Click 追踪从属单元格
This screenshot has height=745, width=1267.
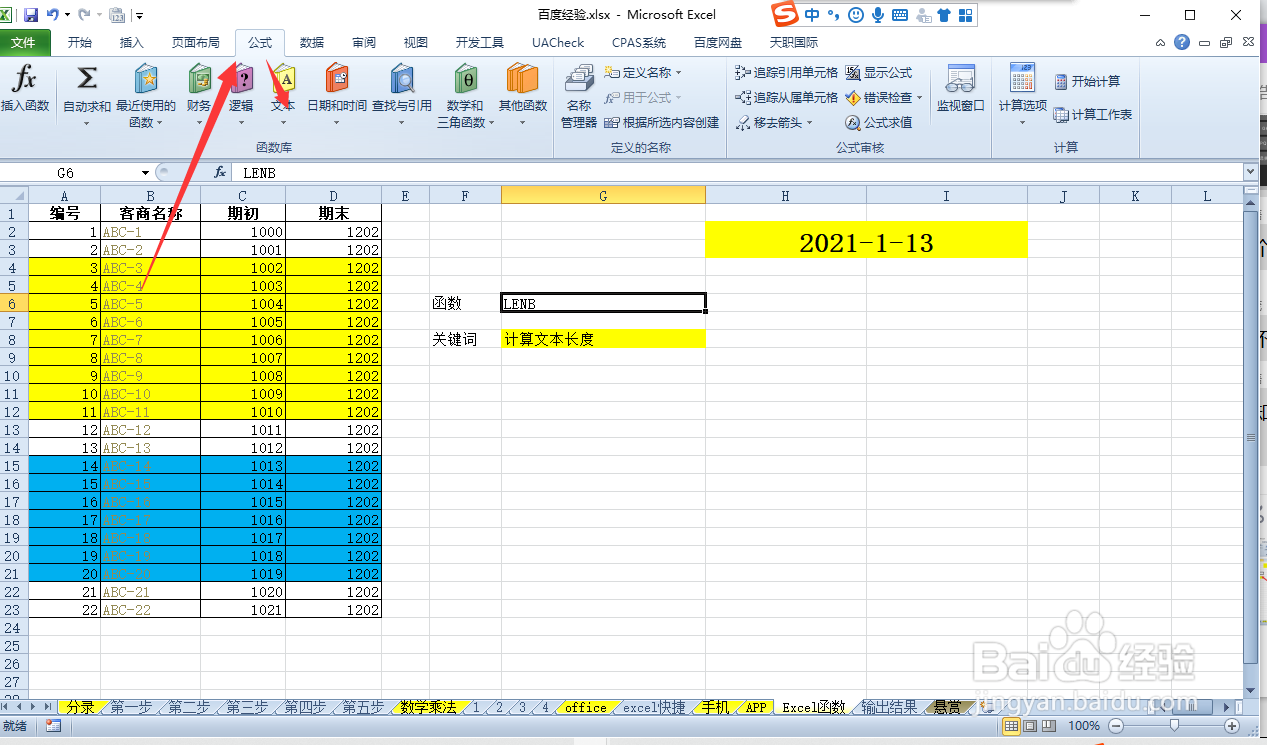786,98
